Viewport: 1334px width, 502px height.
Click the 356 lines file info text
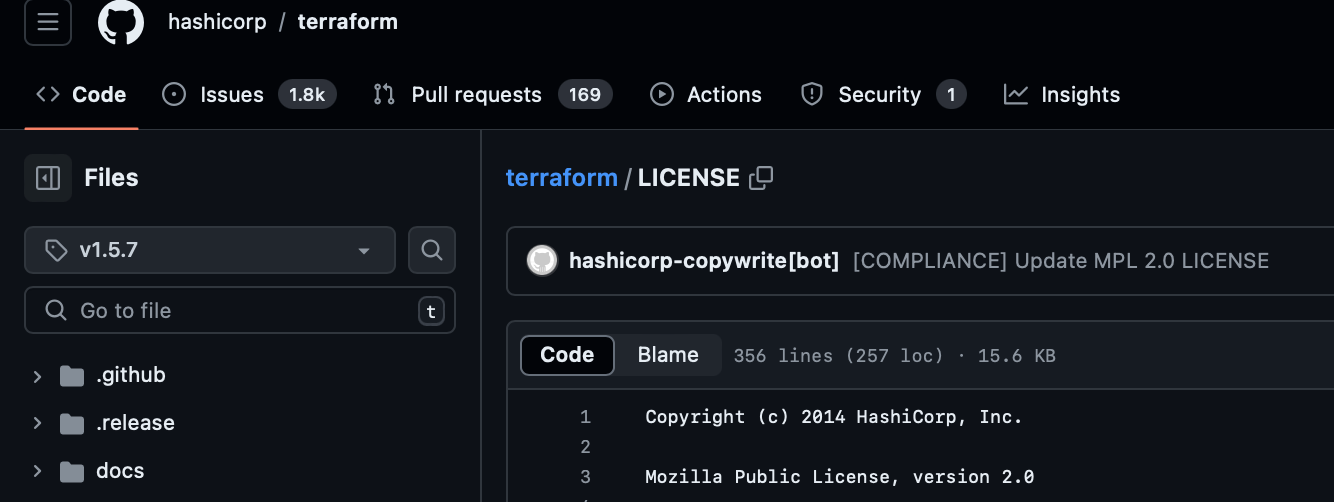coord(894,356)
